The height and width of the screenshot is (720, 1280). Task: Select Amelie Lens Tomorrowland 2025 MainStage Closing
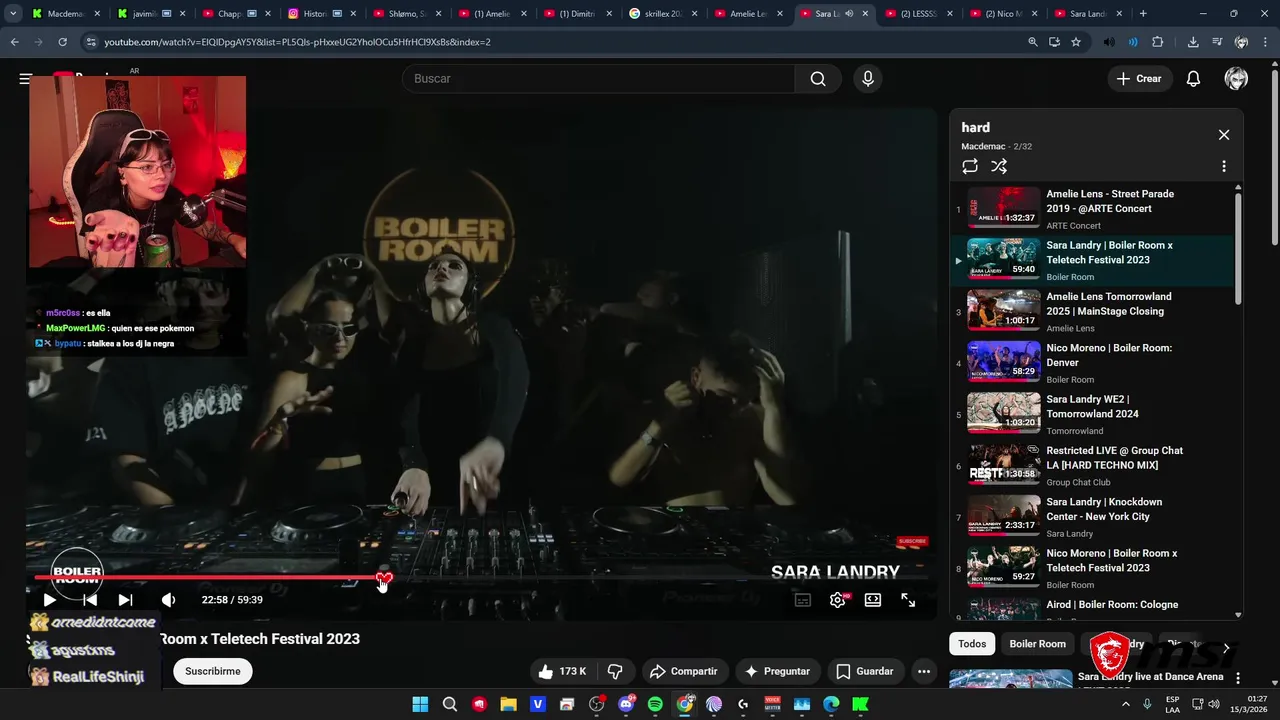(x=1092, y=312)
